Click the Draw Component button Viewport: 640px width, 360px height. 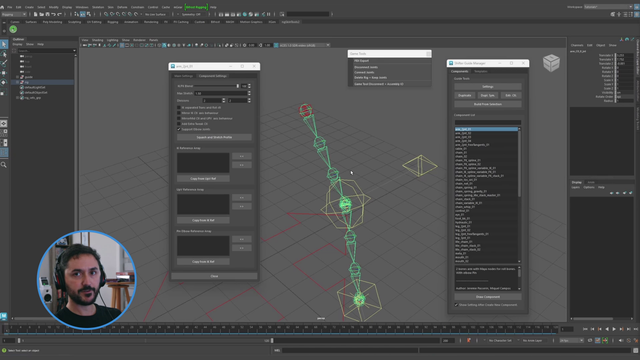point(488,297)
